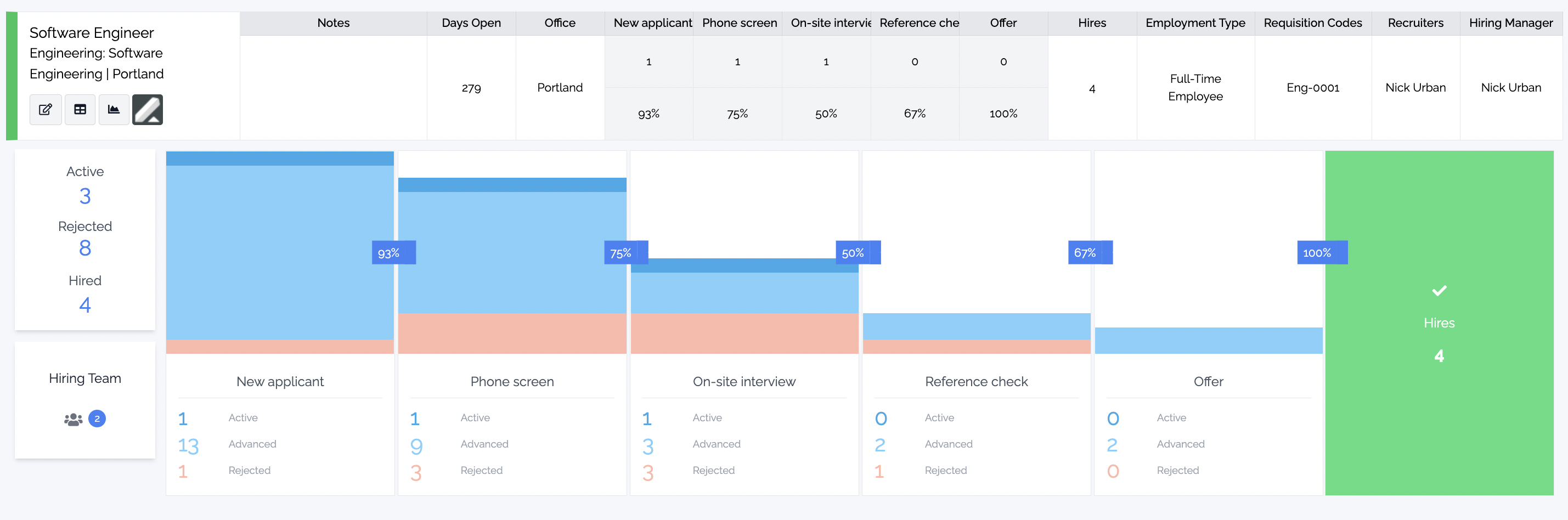Open New applicant advanced count 13
1568x520 pixels.
[188, 446]
